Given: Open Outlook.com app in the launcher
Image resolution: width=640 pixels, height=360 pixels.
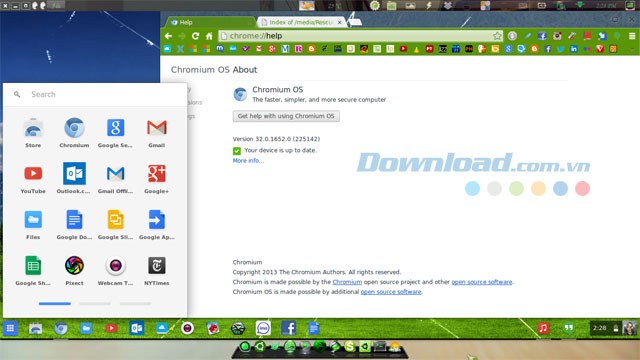Looking at the screenshot, I should 74,178.
